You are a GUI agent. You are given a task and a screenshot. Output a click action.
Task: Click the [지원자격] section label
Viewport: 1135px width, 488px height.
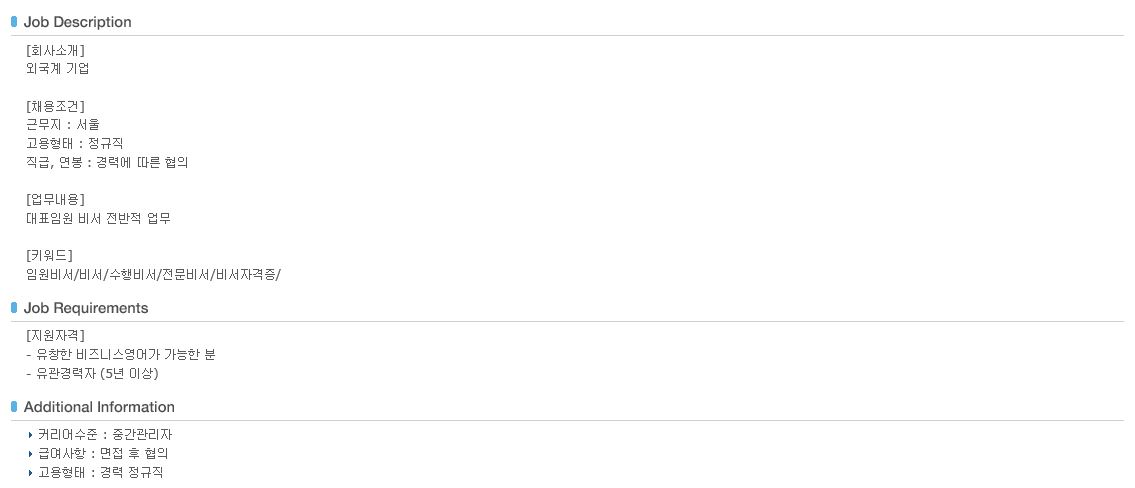55,335
